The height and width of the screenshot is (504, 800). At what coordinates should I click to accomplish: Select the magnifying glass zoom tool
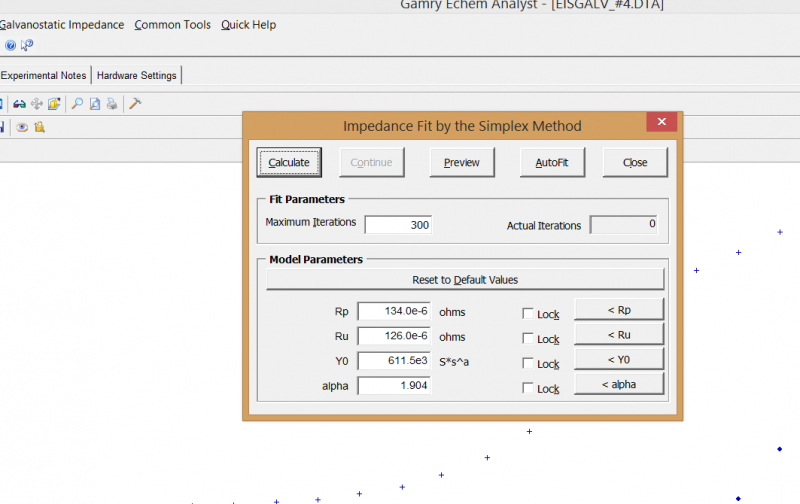[x=77, y=104]
